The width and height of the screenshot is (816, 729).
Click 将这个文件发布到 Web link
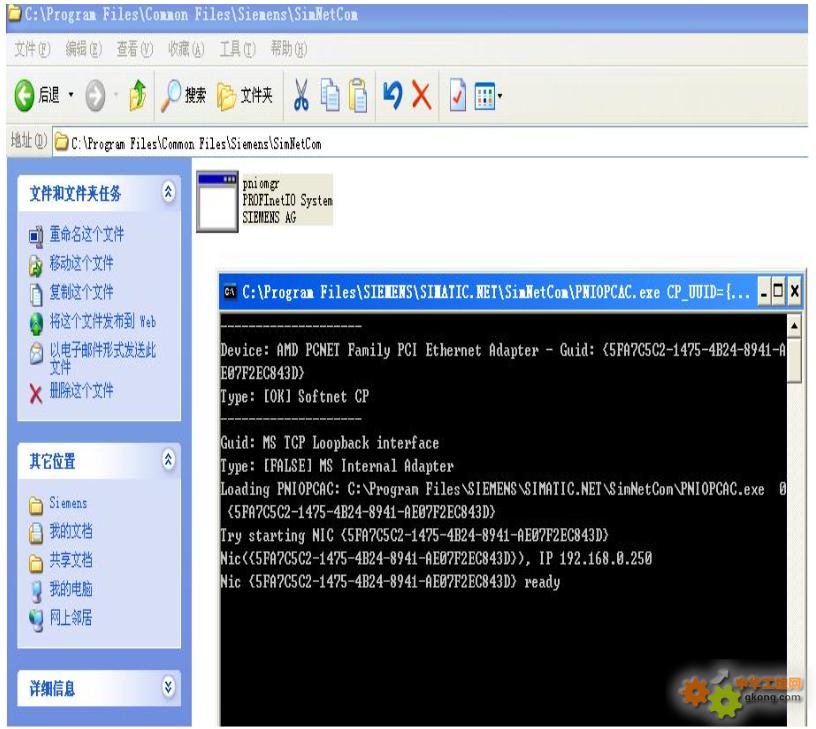click(x=103, y=321)
